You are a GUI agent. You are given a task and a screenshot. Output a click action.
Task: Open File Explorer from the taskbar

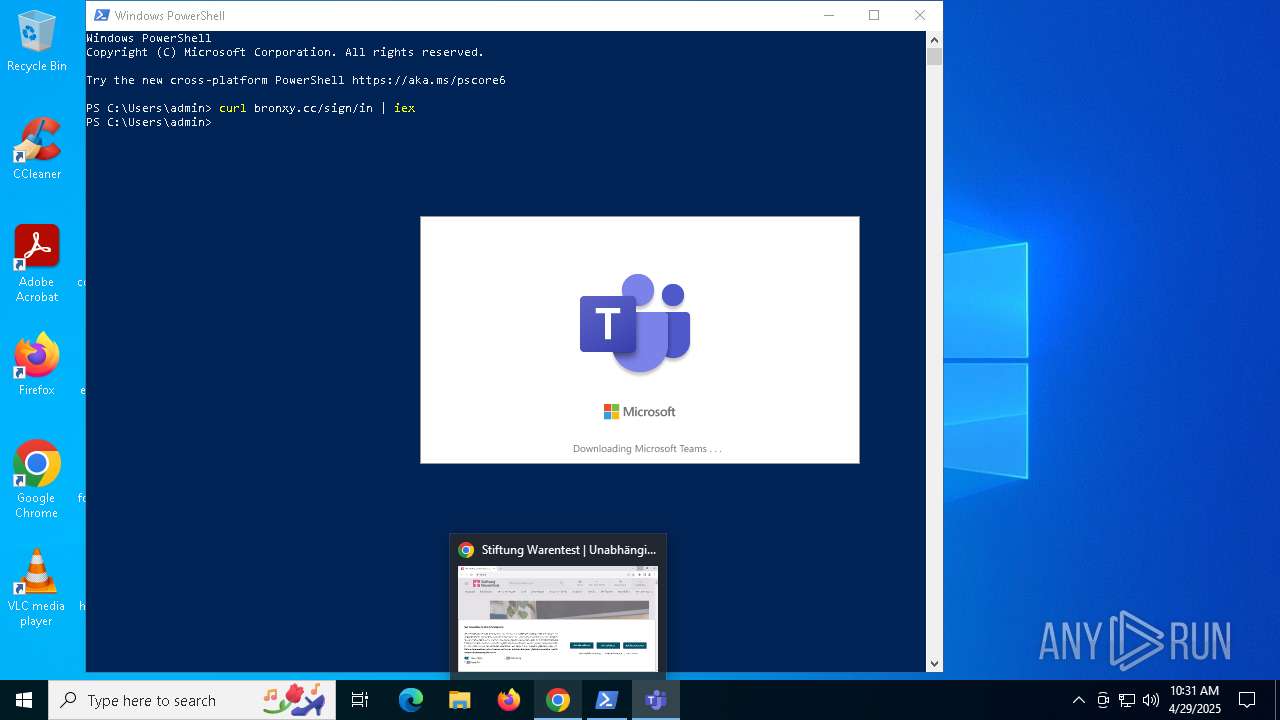point(460,700)
